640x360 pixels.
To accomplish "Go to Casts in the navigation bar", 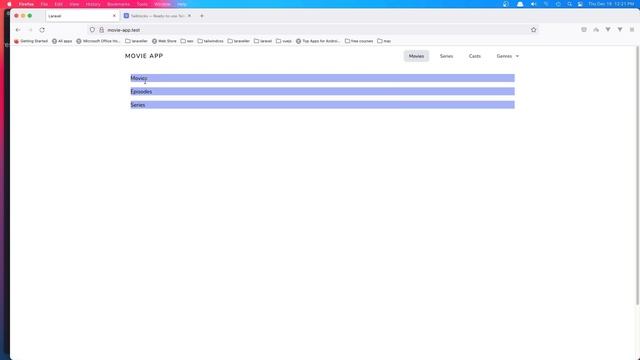I will pos(475,56).
